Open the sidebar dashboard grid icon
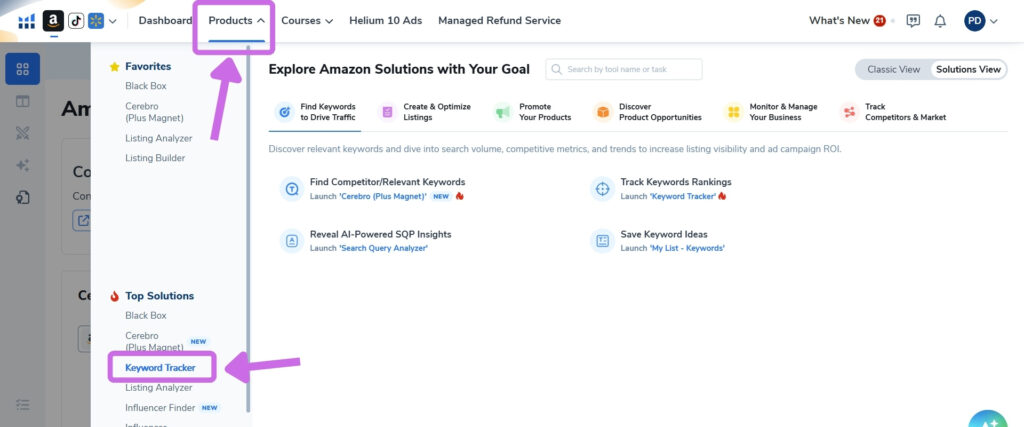Screen dimensions: 1024x427 coord(23,69)
